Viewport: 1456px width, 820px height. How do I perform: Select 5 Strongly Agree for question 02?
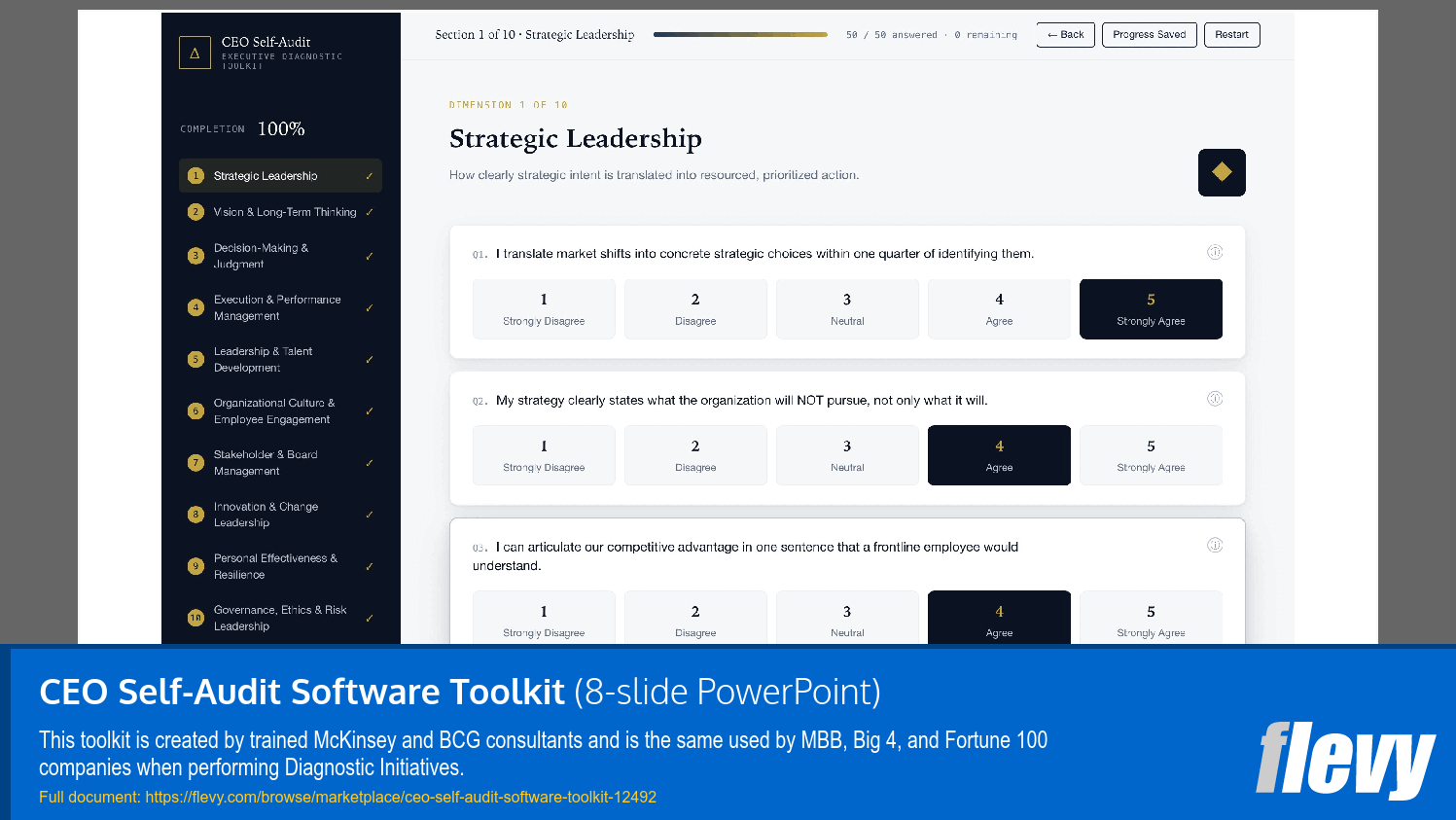tap(1151, 455)
